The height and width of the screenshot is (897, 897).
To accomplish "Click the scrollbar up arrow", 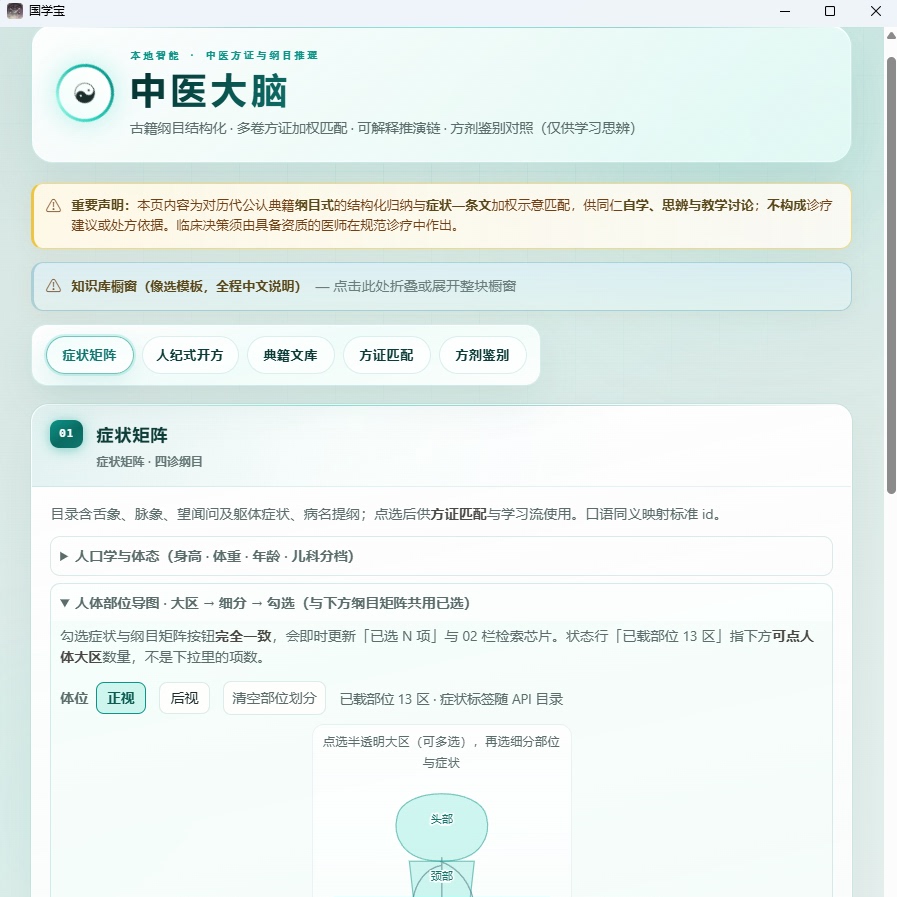I will [891, 35].
